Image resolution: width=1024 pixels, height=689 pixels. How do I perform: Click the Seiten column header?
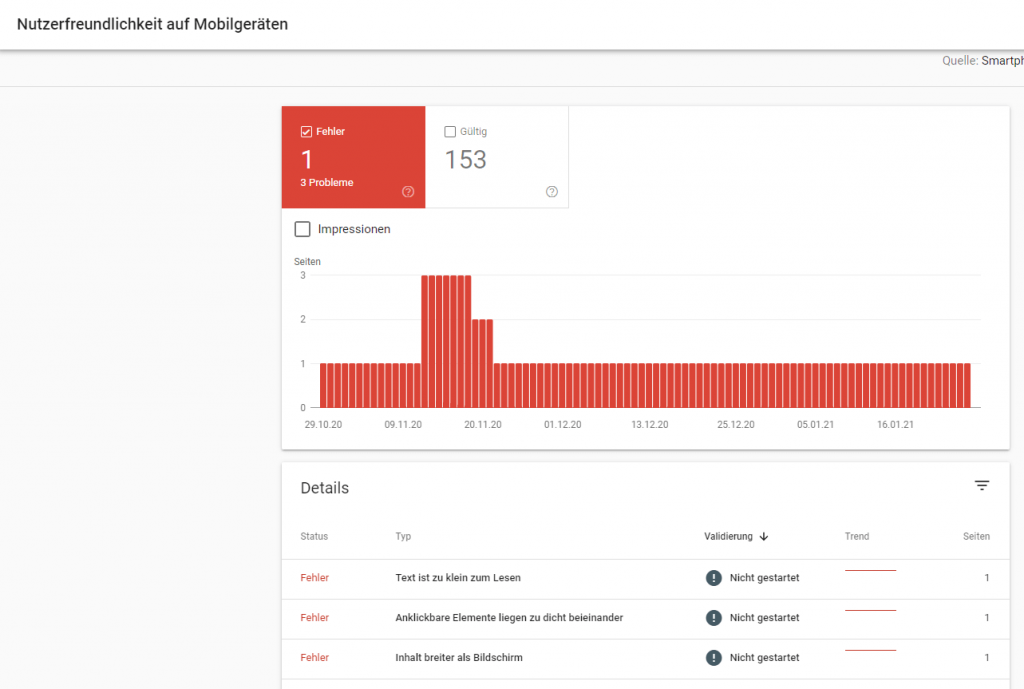click(x=976, y=536)
